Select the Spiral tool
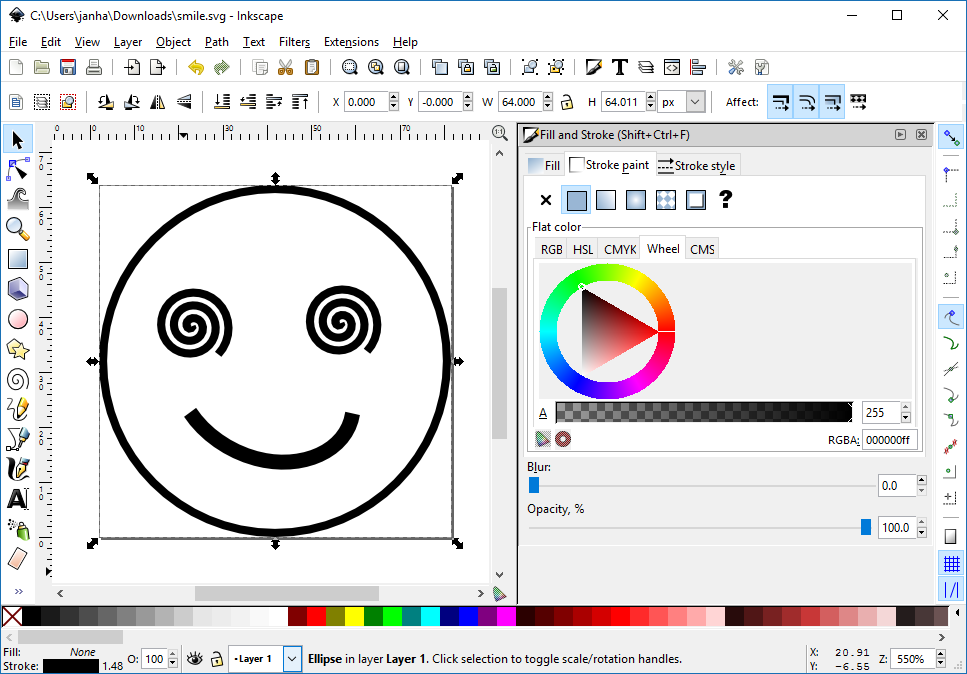 pyautogui.click(x=17, y=379)
